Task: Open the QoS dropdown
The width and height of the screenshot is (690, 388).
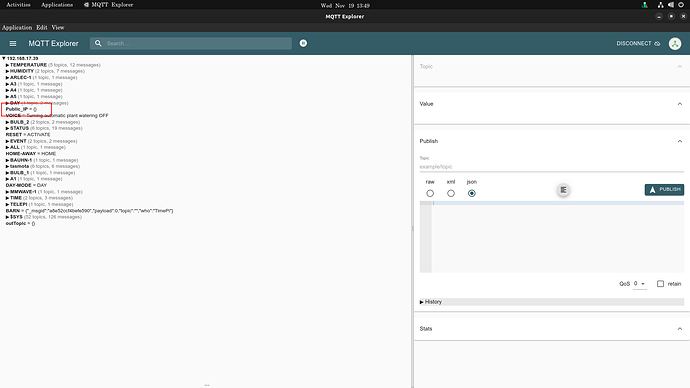Action: pyautogui.click(x=639, y=284)
